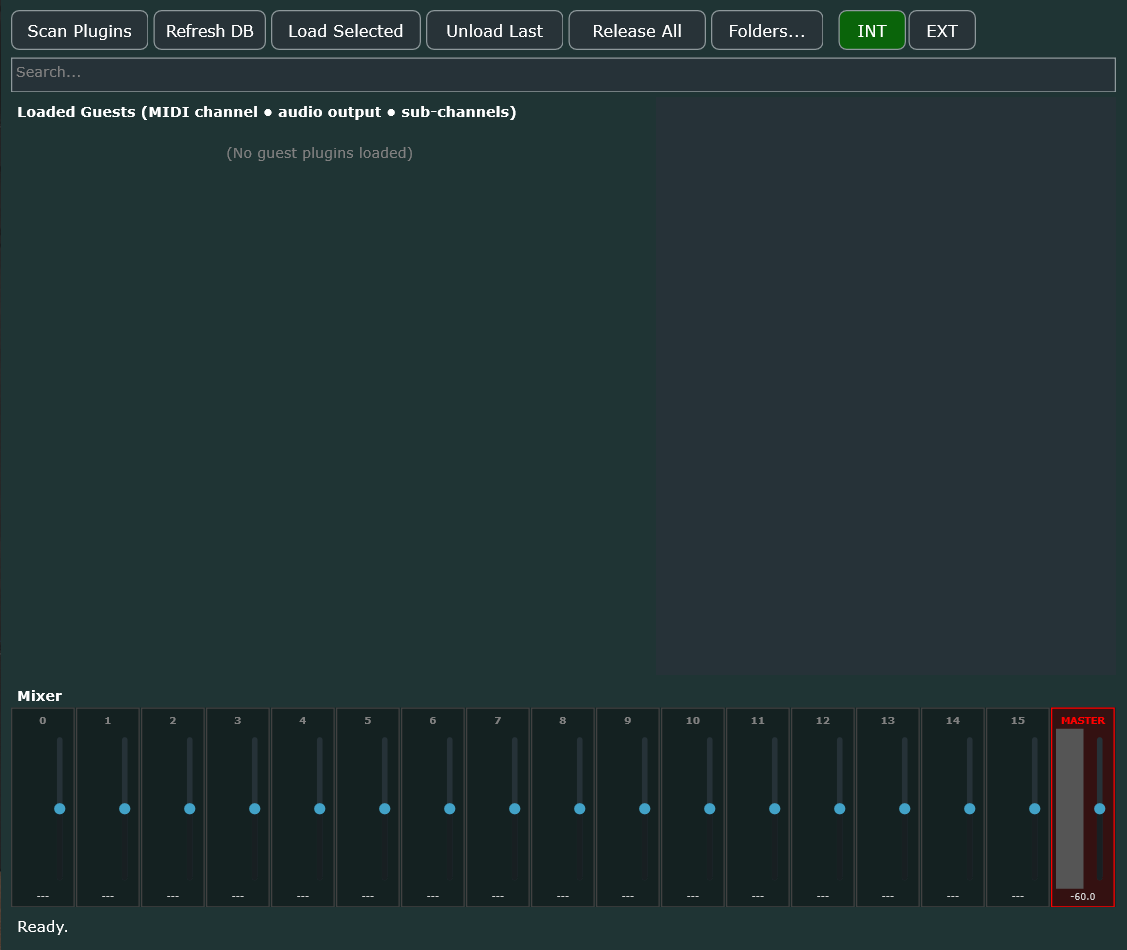The image size is (1127, 950).
Task: Click the MASTER channel fader knob
Action: pos(1100,808)
